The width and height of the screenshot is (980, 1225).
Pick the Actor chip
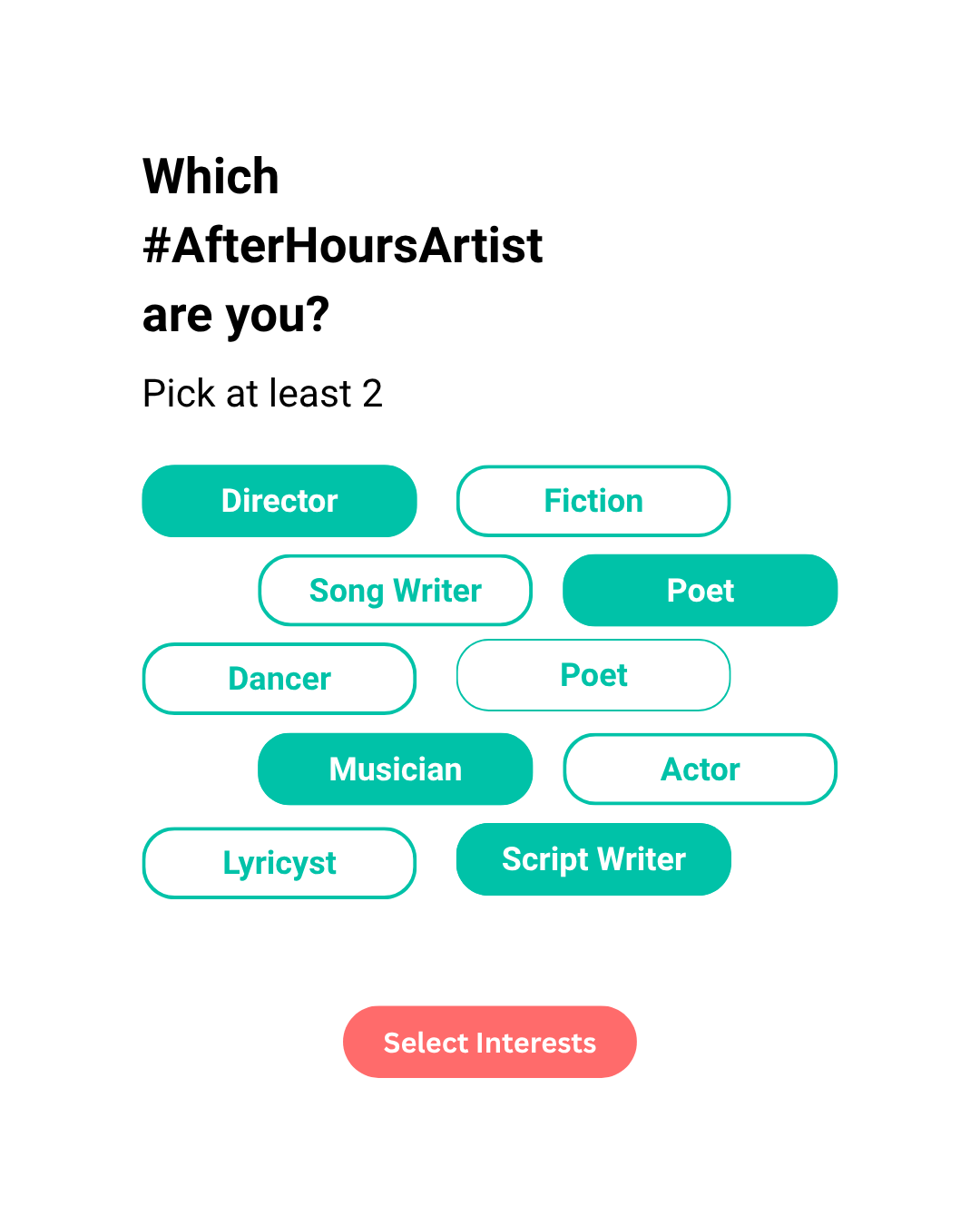point(700,769)
